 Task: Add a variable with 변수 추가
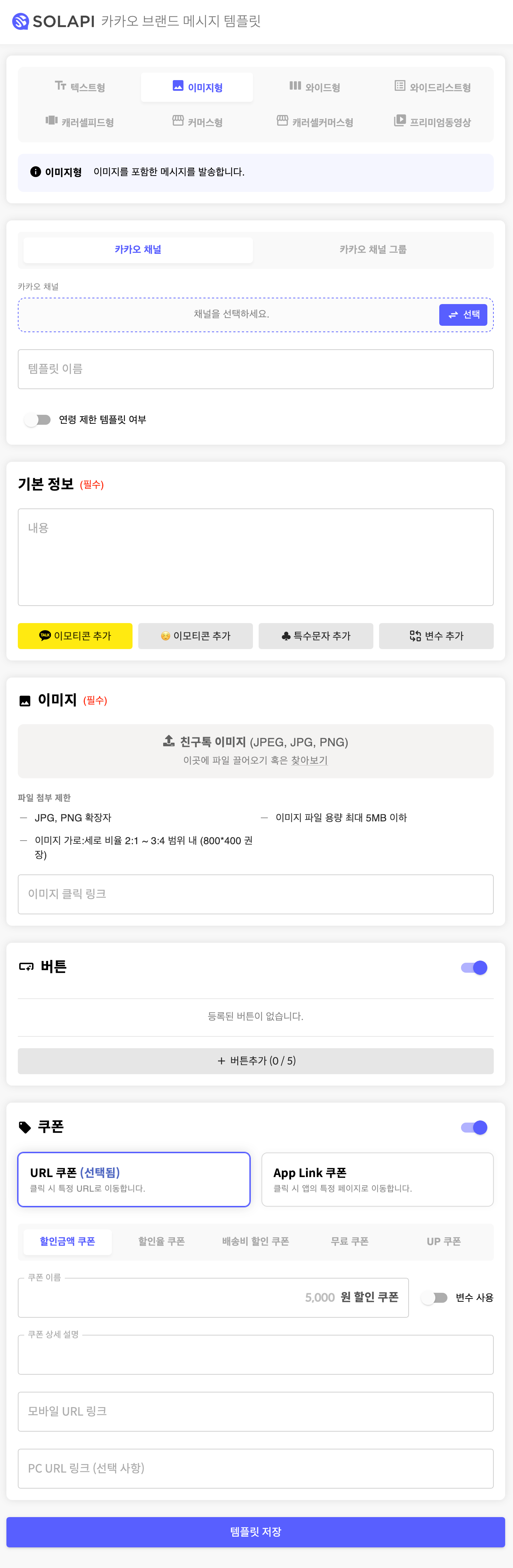tap(436, 636)
